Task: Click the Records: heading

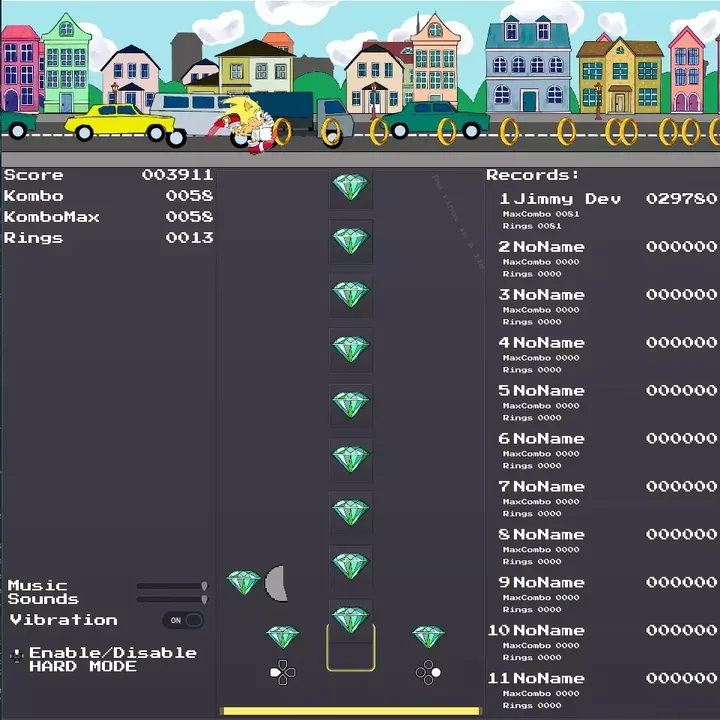Action: [533, 174]
